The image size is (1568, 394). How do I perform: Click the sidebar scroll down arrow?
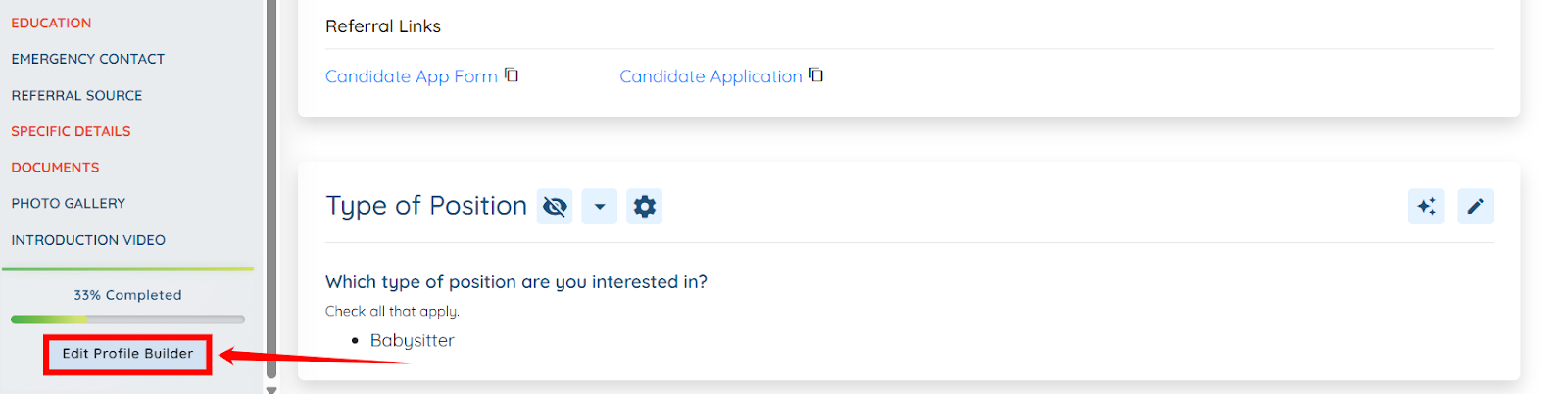pos(271,389)
